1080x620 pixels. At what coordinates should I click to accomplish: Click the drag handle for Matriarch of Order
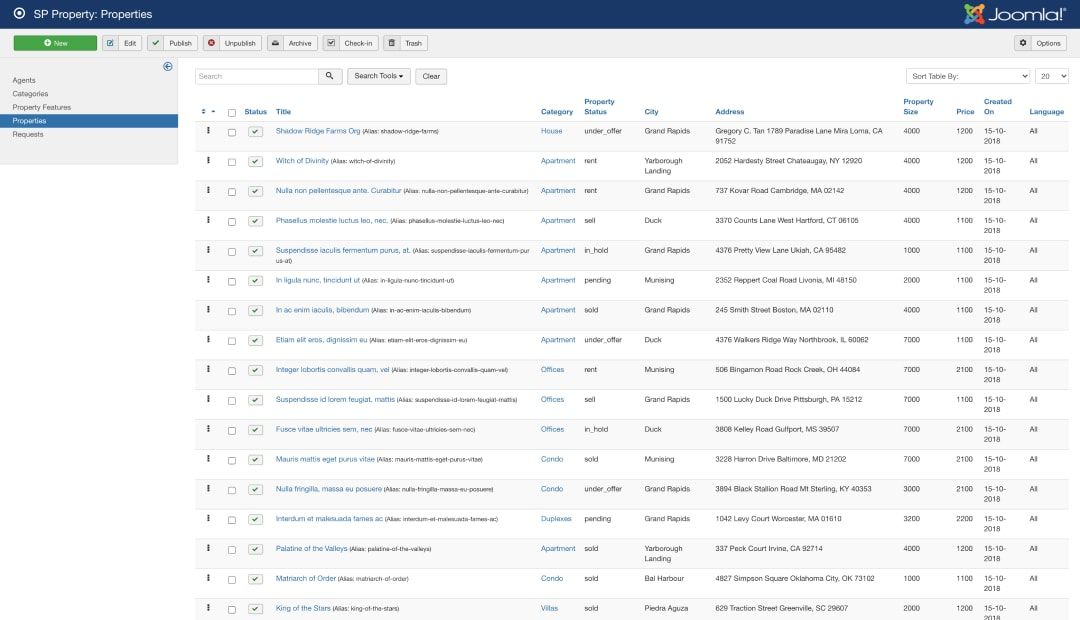(208, 578)
